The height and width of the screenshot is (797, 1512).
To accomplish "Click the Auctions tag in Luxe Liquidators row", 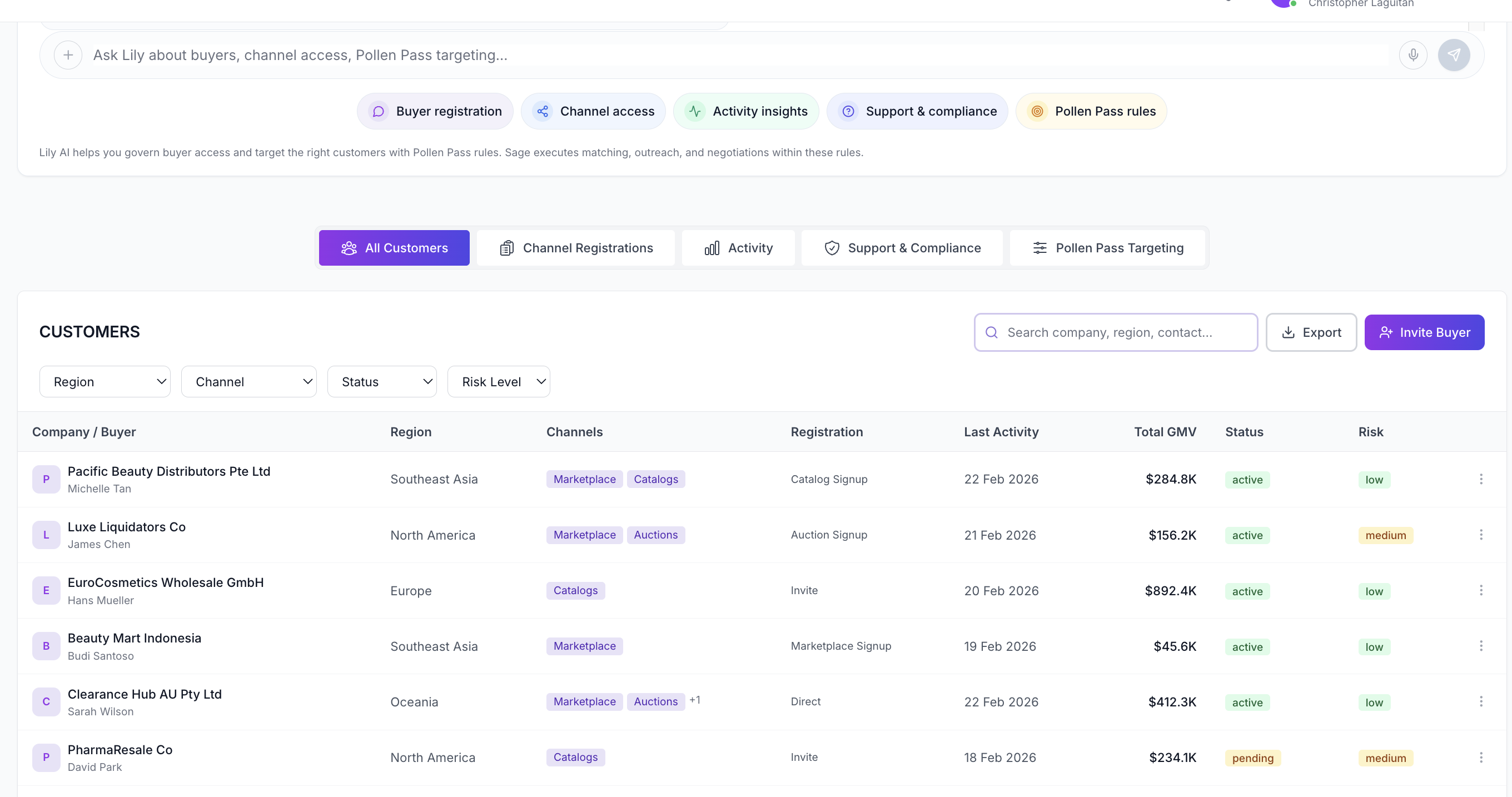I will point(655,535).
